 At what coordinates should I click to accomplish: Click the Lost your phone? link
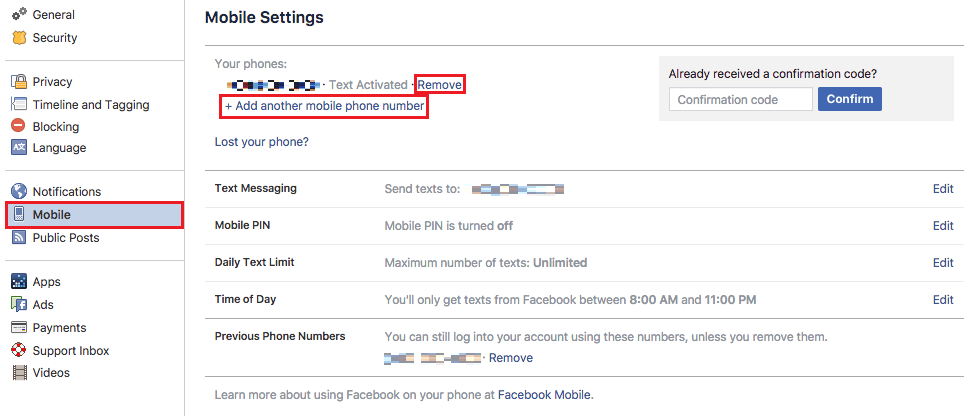coord(261,142)
